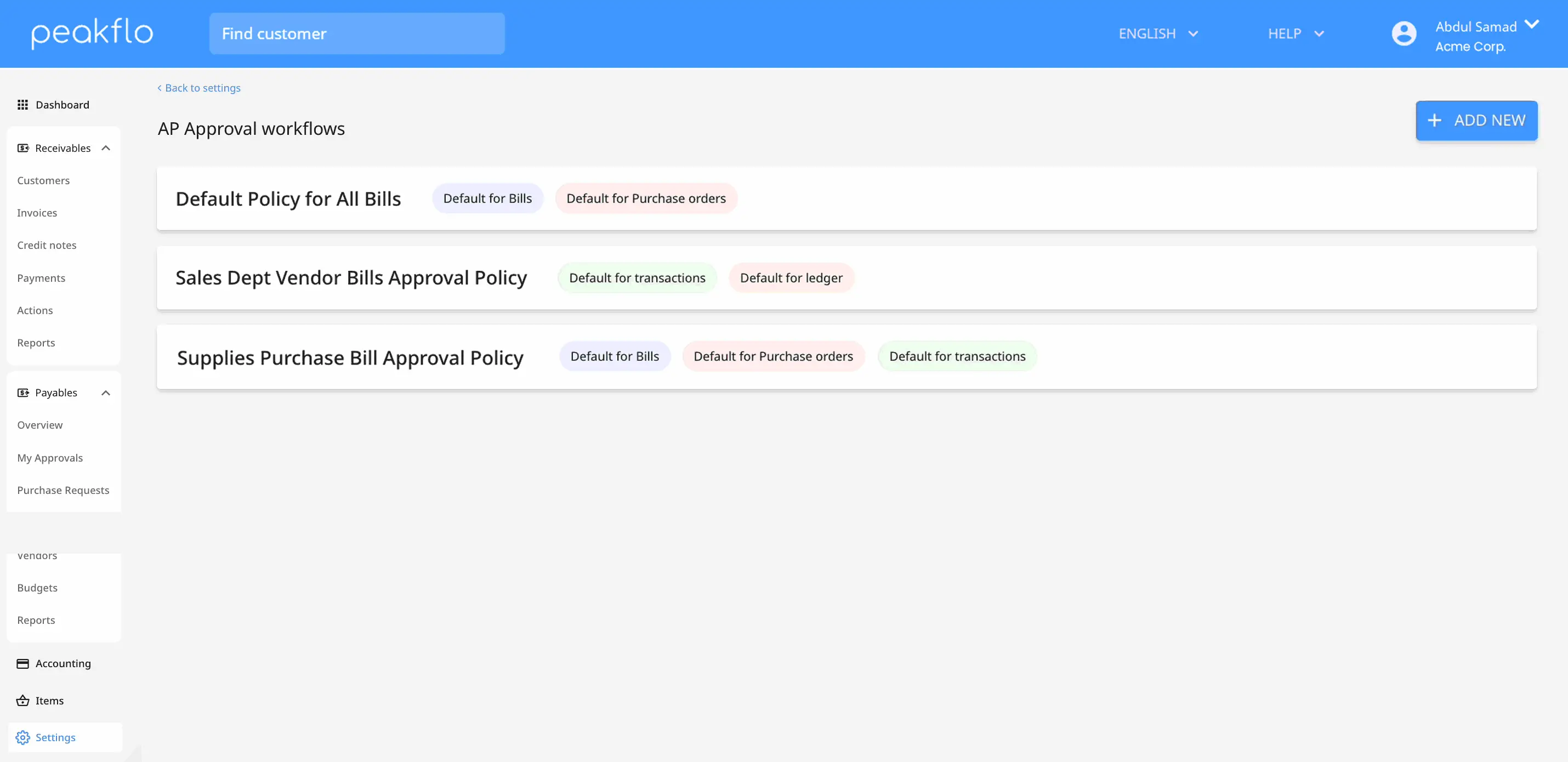
Task: Click Supplies Purchase Bill Approval Policy row
Action: click(847, 356)
